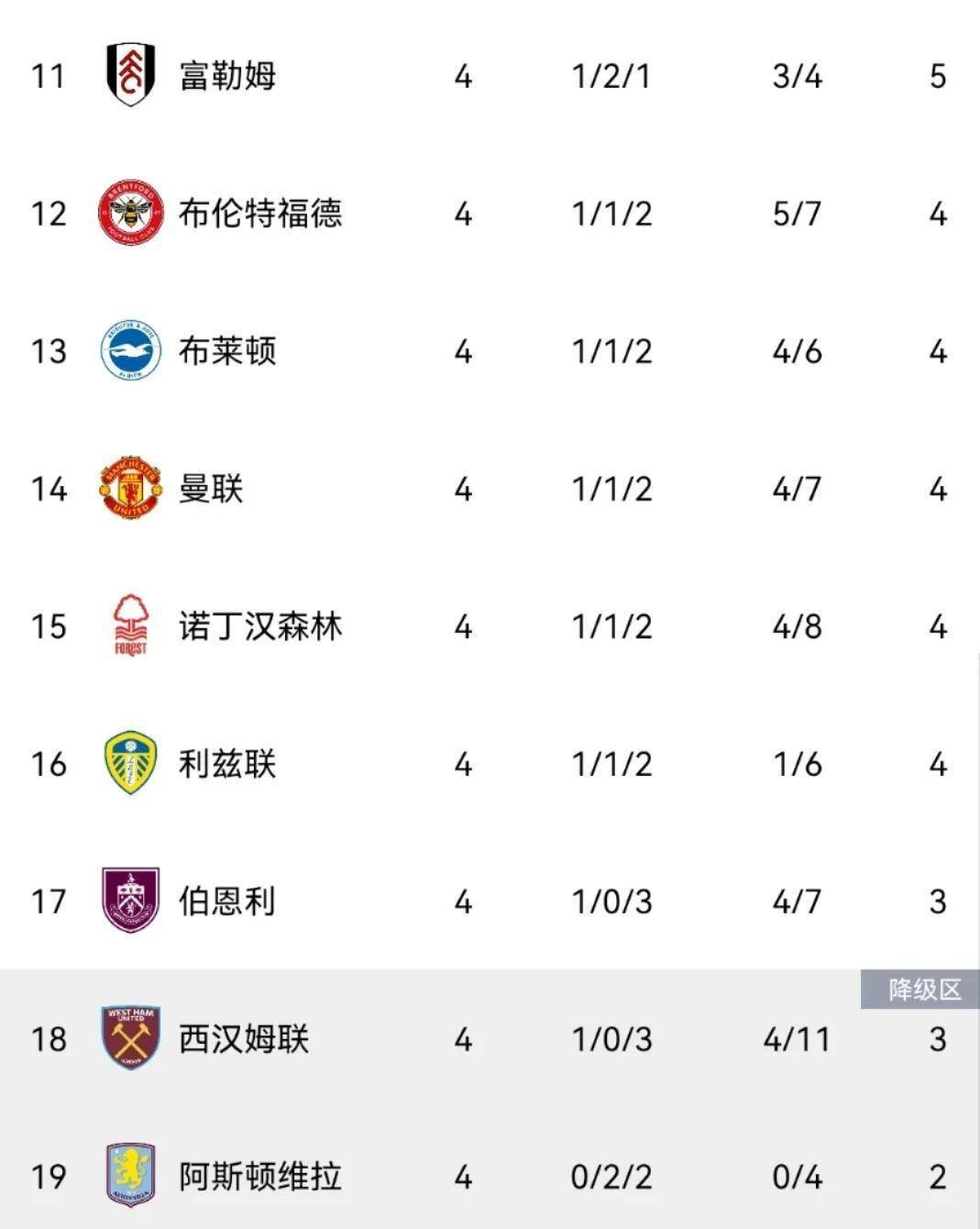Open team name 富勒姆

pyautogui.click(x=227, y=75)
